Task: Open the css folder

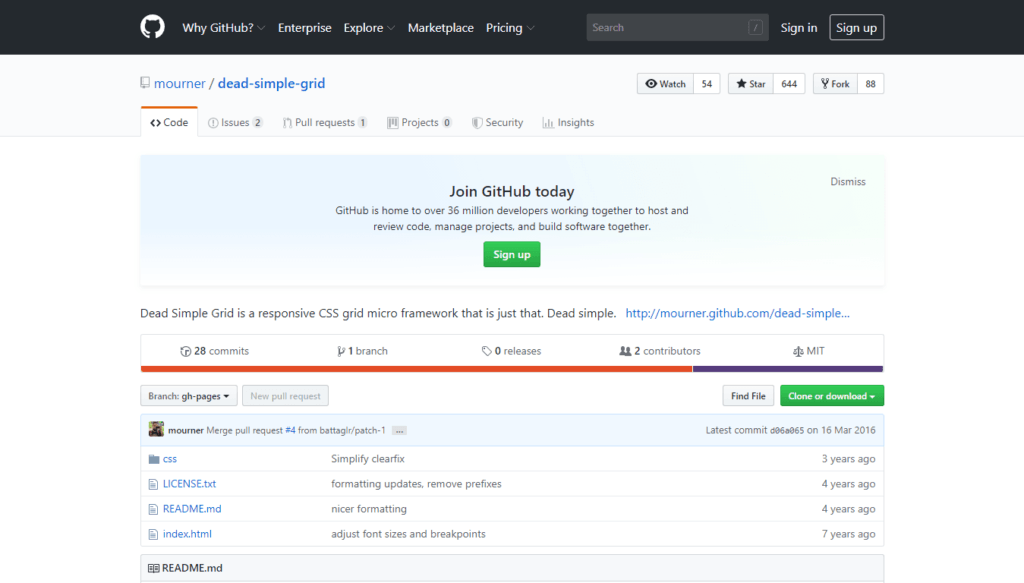Action: [170, 459]
